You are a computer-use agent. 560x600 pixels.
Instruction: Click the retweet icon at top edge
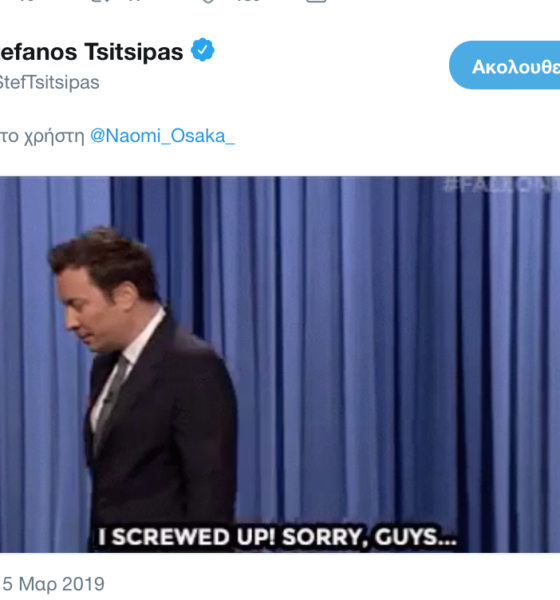(100, 1)
